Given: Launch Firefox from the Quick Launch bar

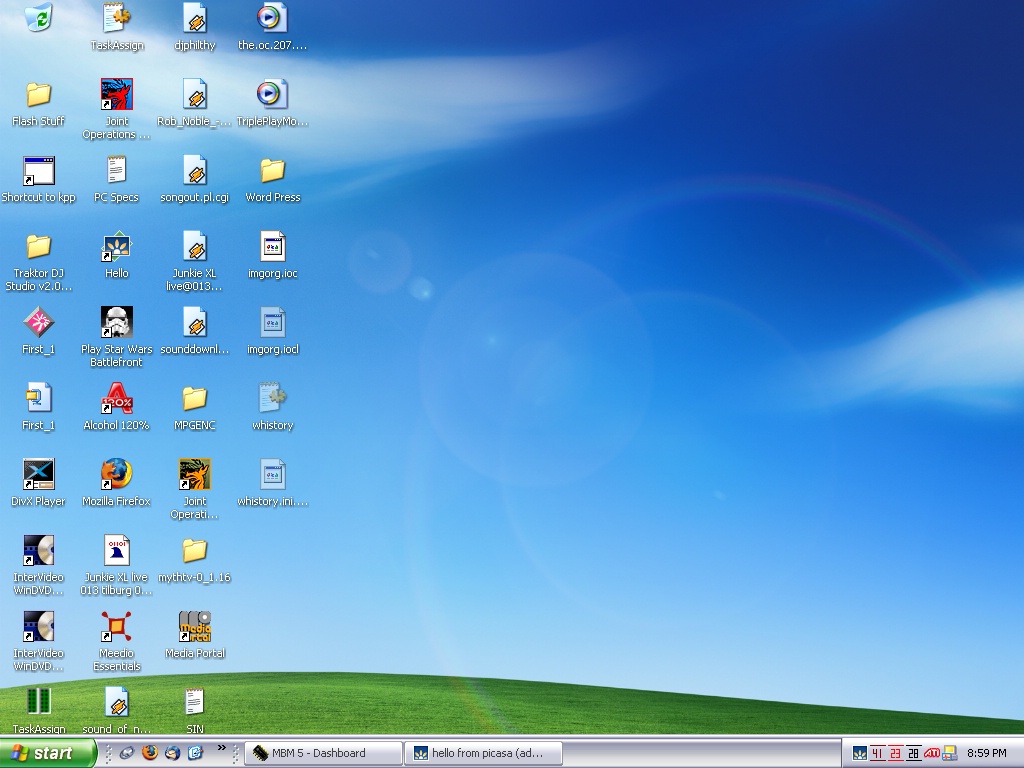Looking at the screenshot, I should point(150,753).
